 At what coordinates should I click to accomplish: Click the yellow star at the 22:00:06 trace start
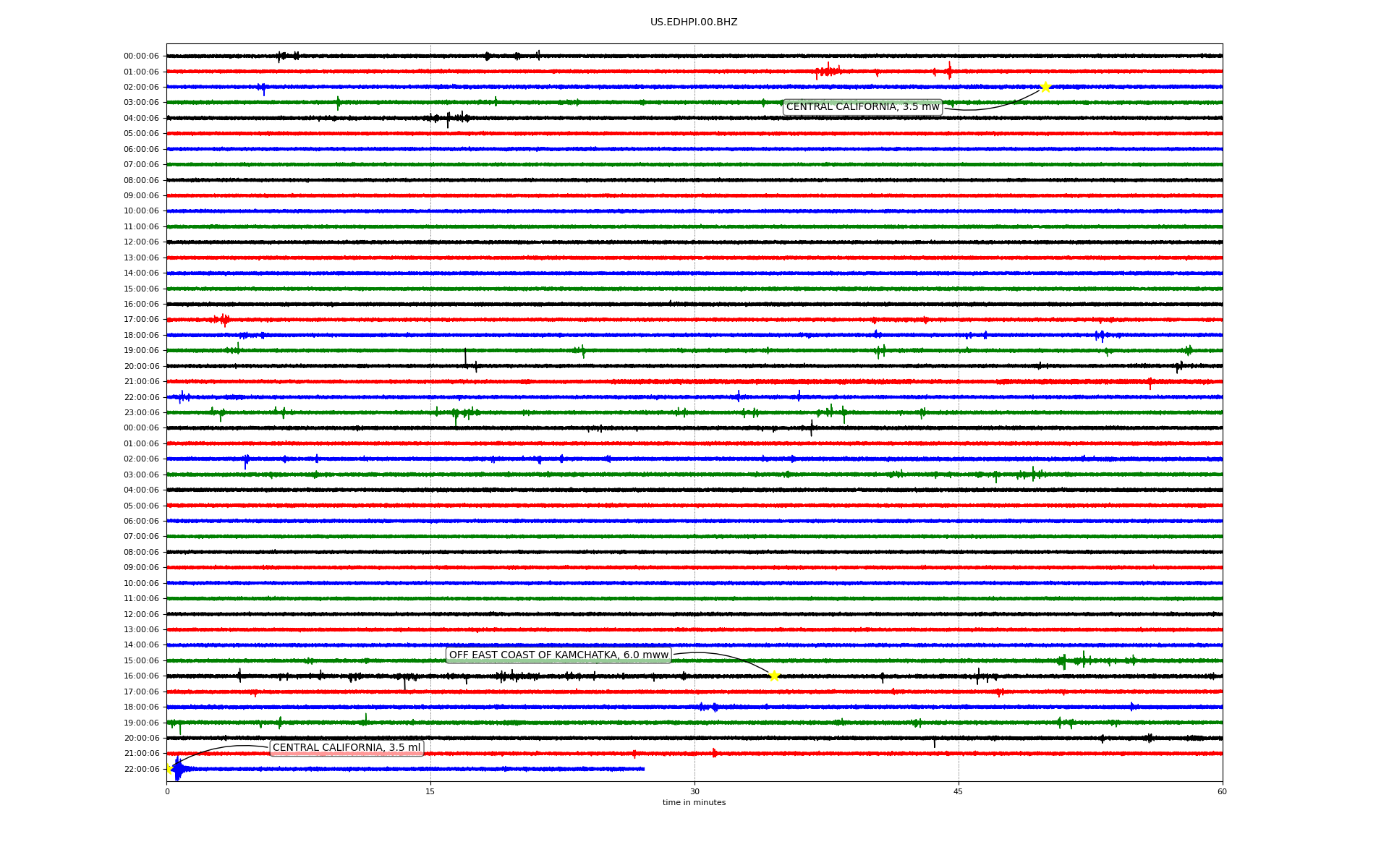169,769
